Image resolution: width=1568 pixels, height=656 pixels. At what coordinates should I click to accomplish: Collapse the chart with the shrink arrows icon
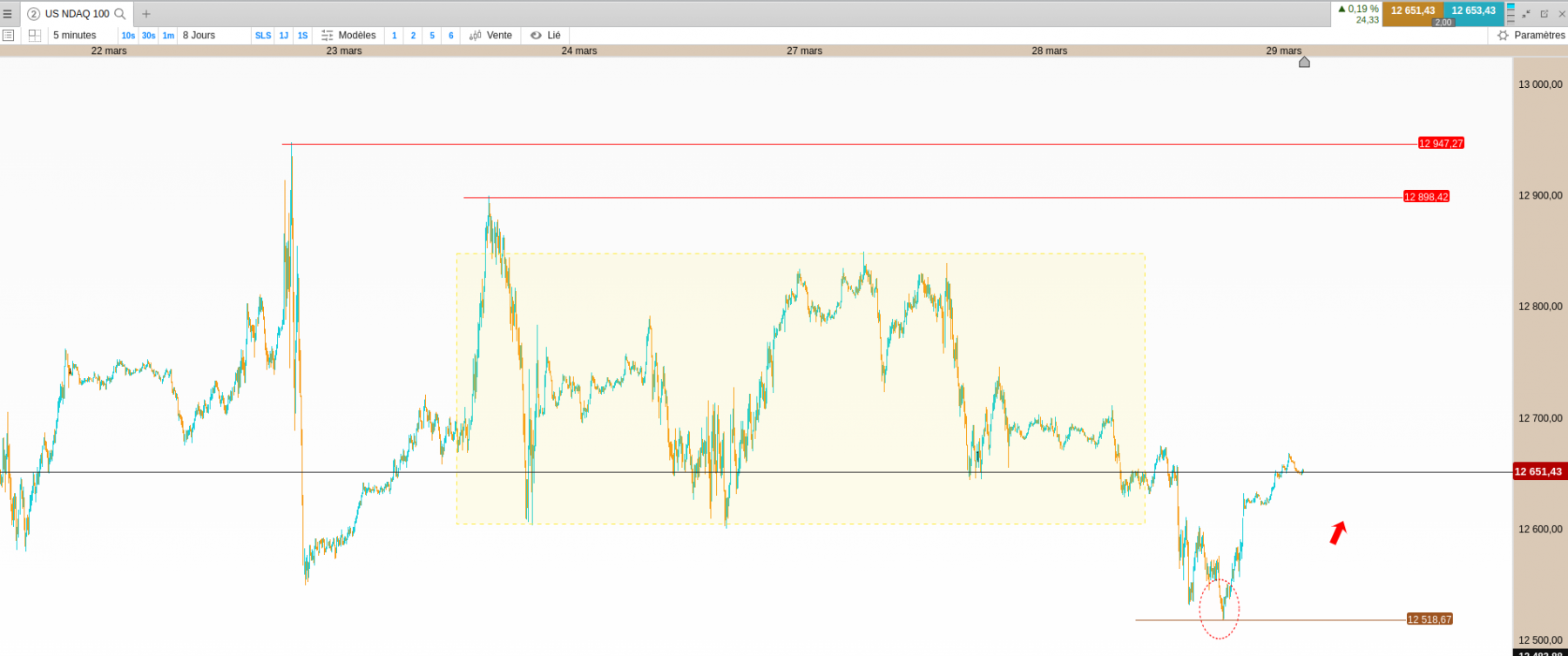[x=1526, y=14]
